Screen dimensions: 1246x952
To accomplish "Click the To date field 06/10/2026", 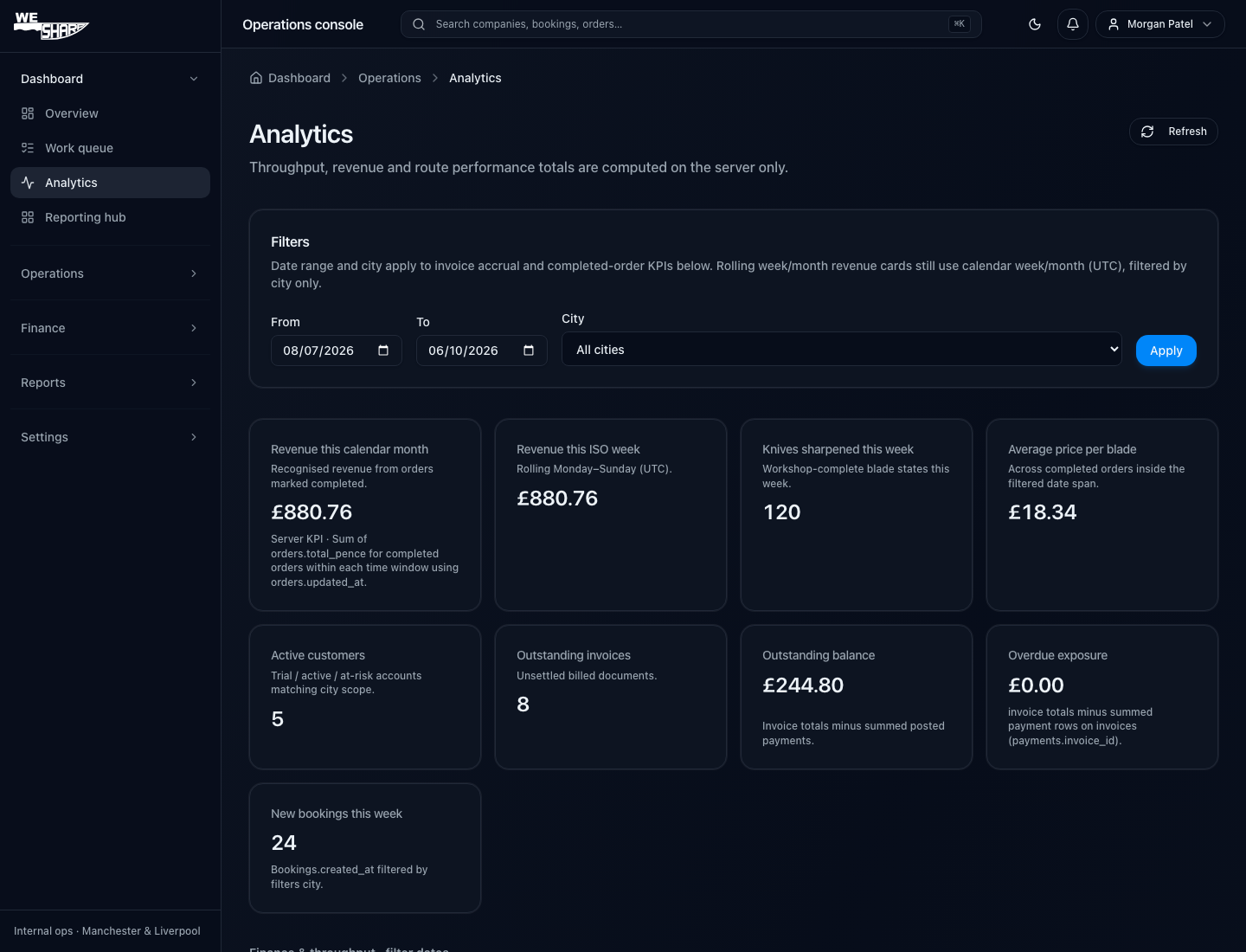I will tap(482, 351).
